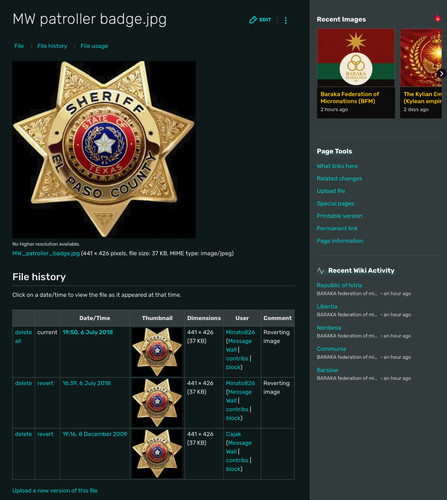Open the MW_patroller_badge.jpg file link
Screen dimensions: 447x500
pos(46,253)
